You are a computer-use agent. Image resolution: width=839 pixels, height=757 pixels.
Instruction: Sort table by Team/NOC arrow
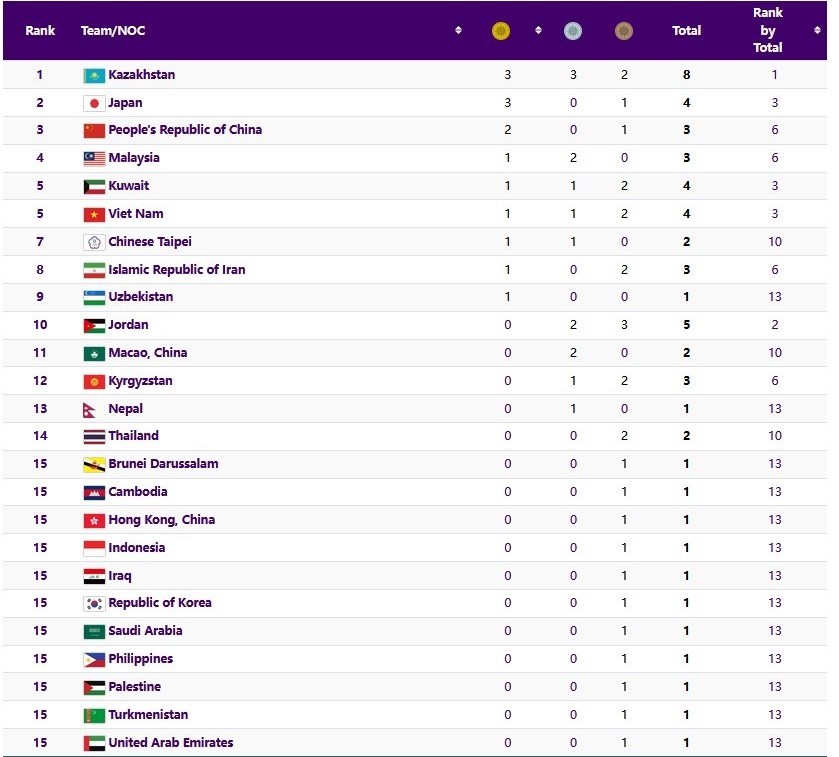coord(458,31)
